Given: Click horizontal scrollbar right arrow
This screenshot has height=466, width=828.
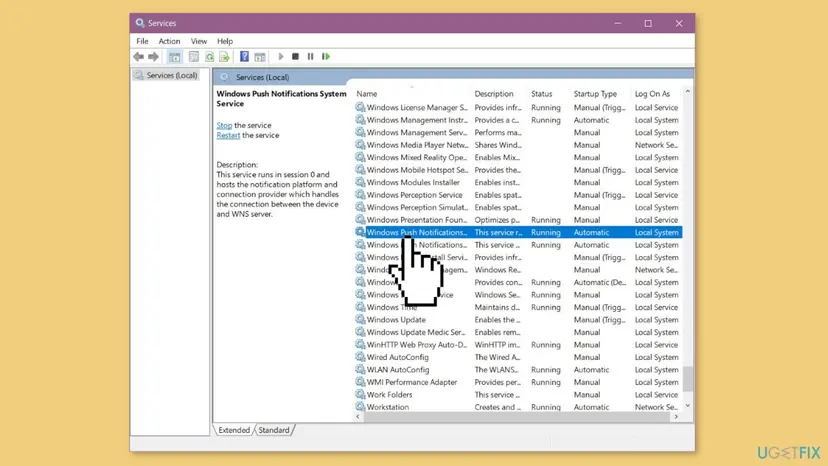Looking at the screenshot, I should pyautogui.click(x=676, y=417).
